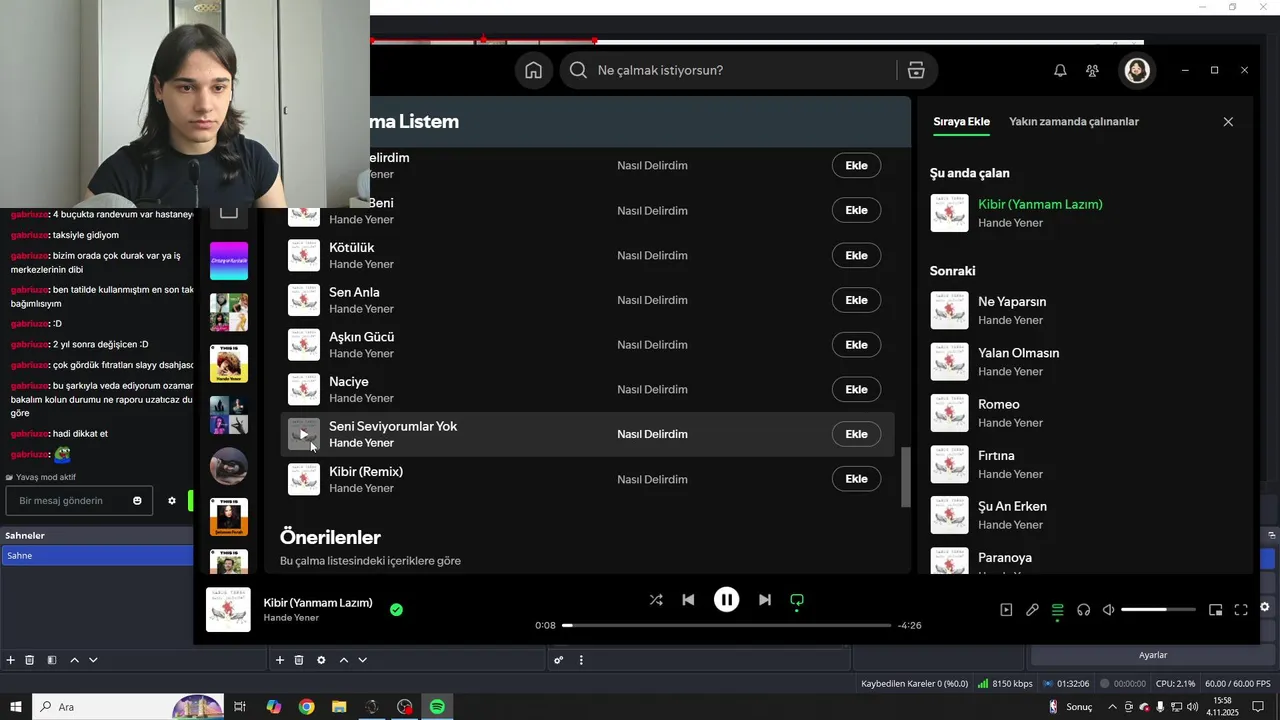Open the Windows Start menu
This screenshot has height=720, width=1280.
[x=16, y=707]
